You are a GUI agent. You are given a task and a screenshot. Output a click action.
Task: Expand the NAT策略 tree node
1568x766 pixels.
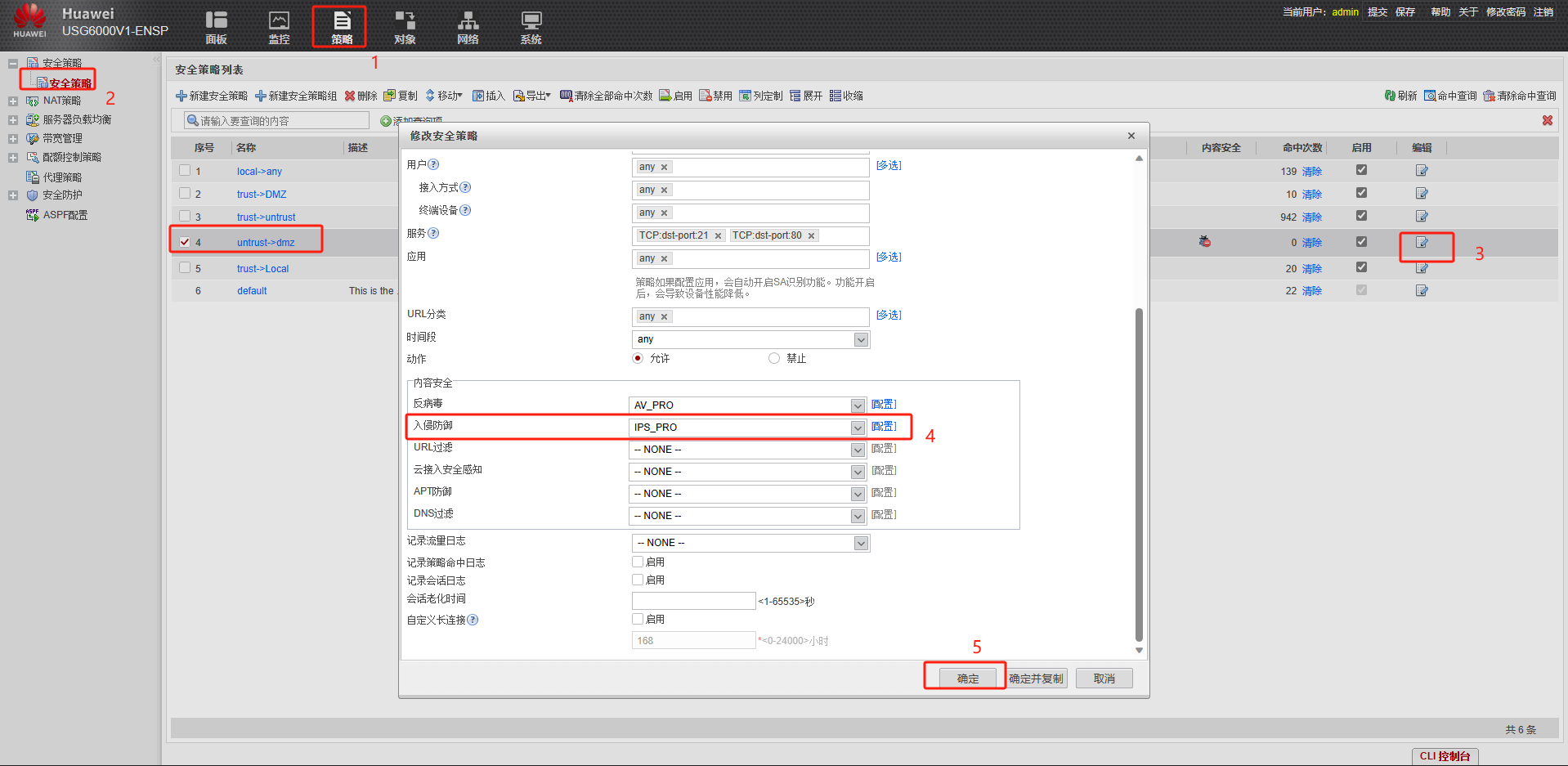13,101
